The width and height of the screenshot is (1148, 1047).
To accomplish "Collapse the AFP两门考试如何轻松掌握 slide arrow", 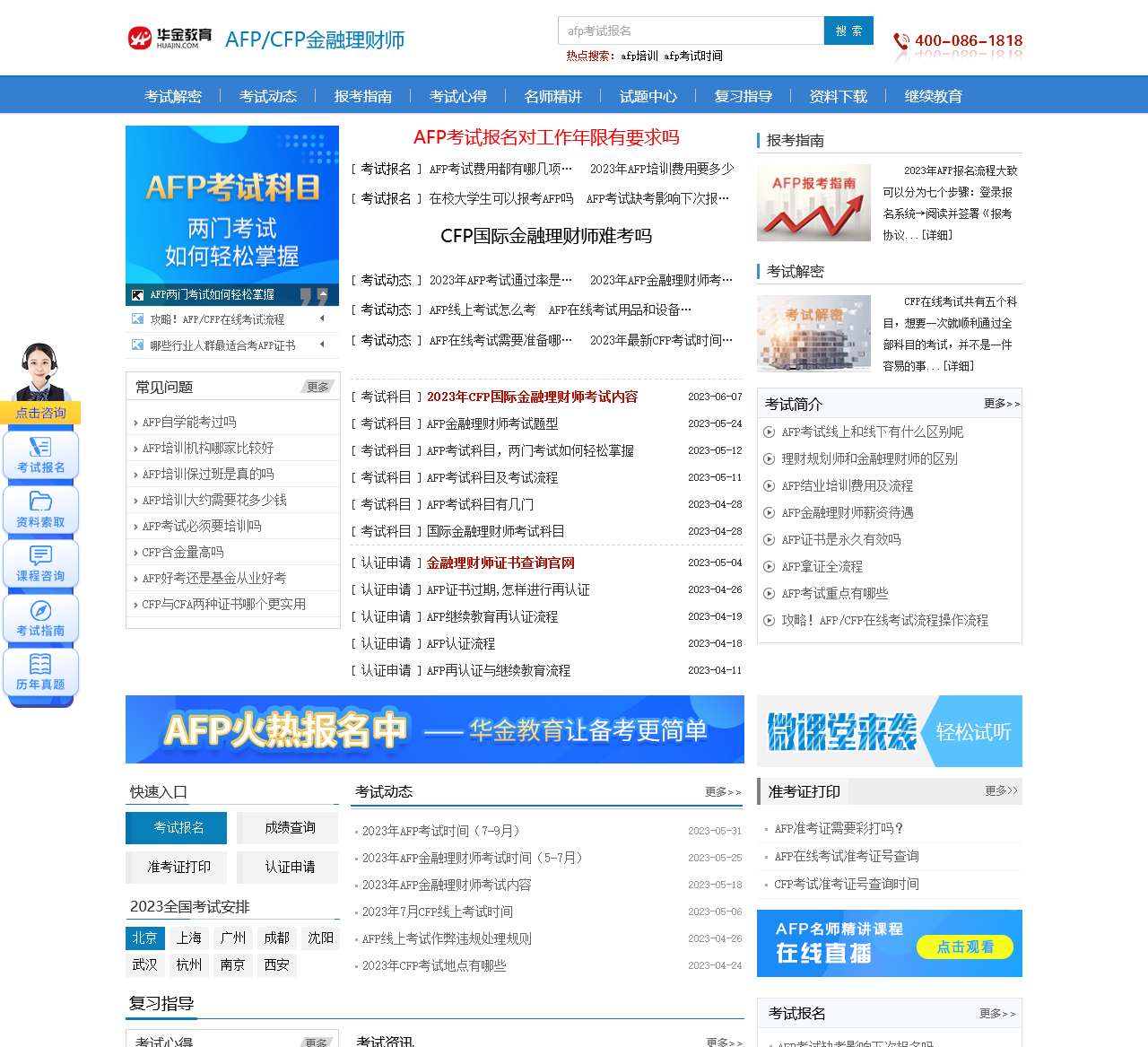I will click(323, 294).
